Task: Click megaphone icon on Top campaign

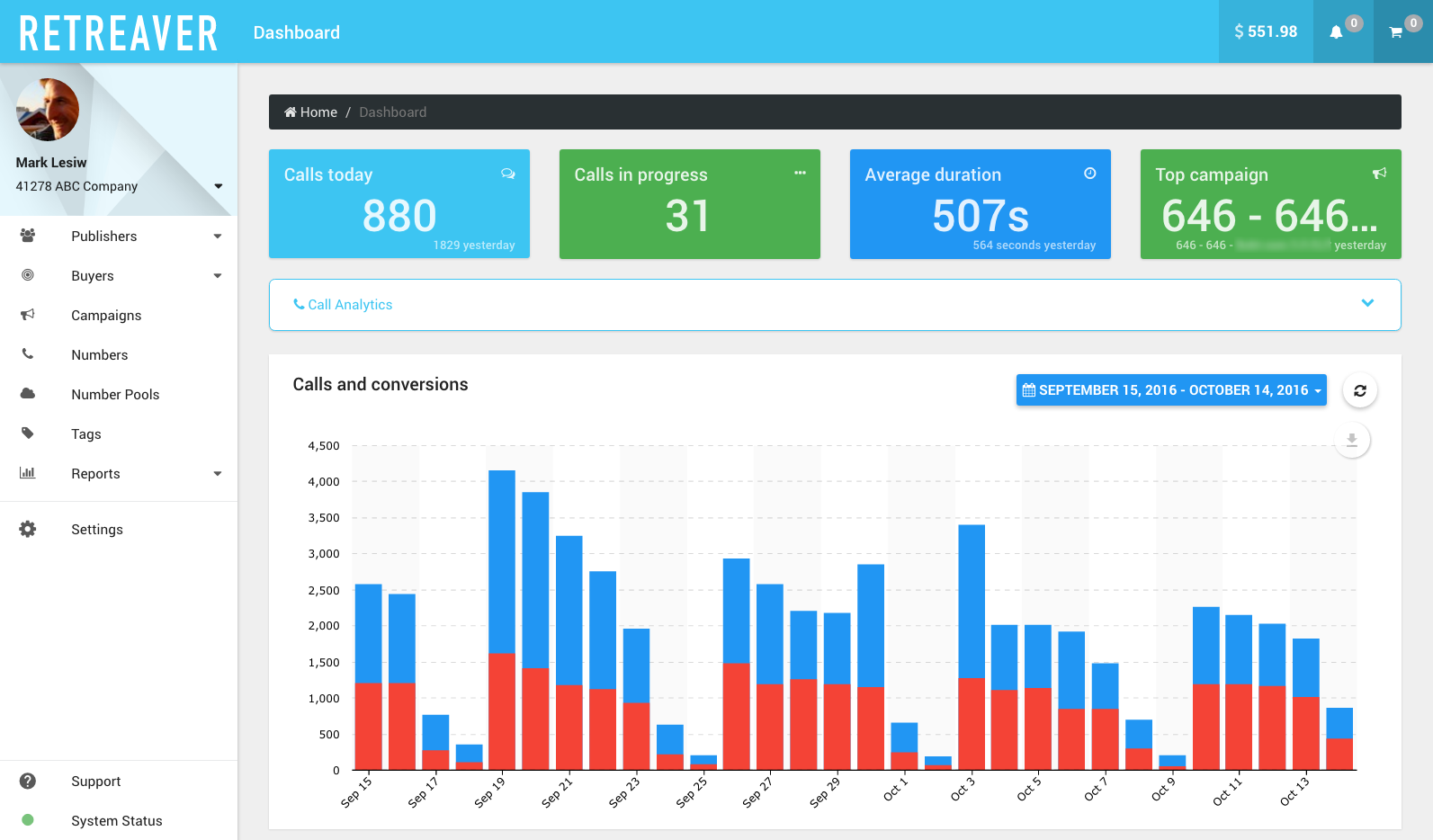Action: coord(1380,174)
